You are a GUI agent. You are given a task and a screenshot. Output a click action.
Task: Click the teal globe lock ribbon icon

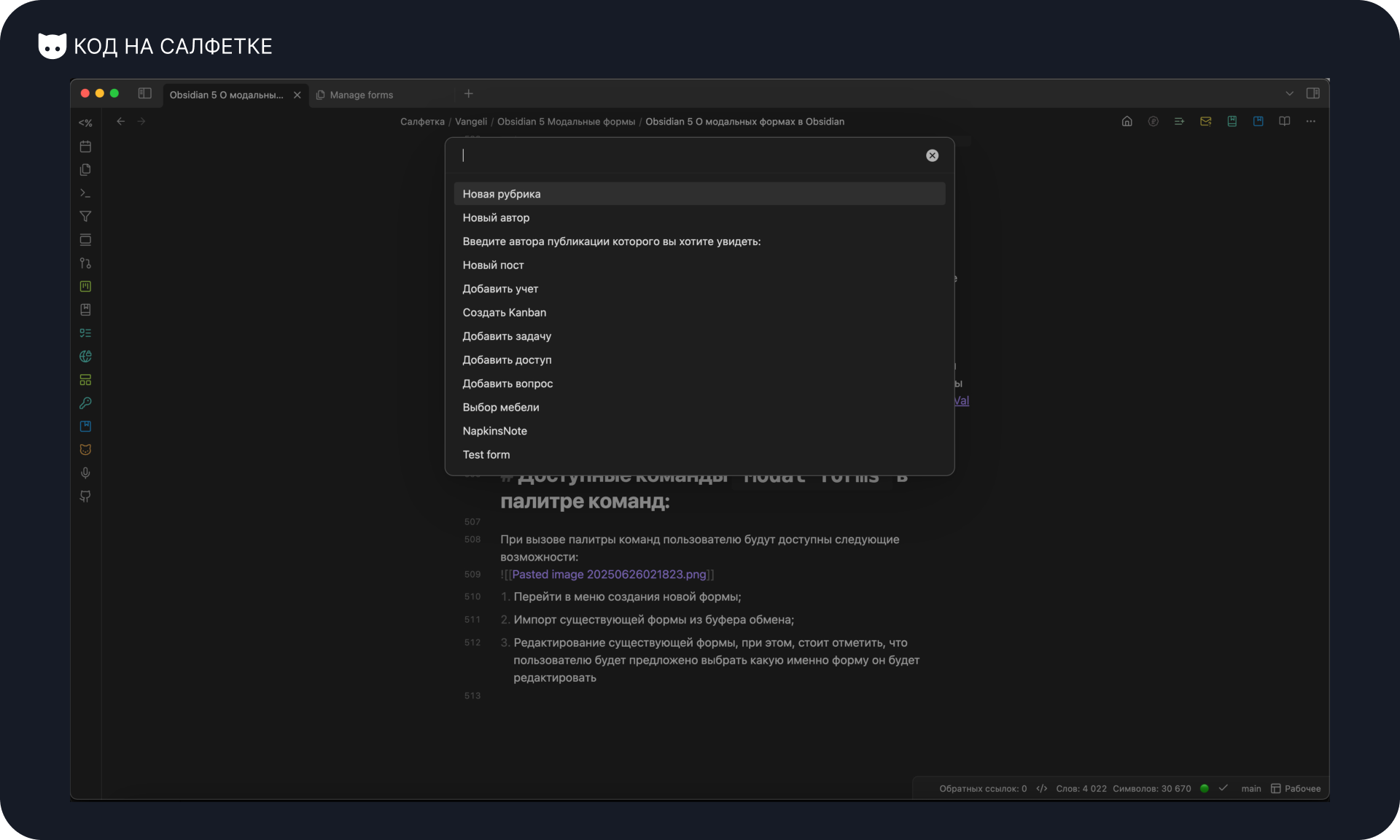[x=85, y=357]
